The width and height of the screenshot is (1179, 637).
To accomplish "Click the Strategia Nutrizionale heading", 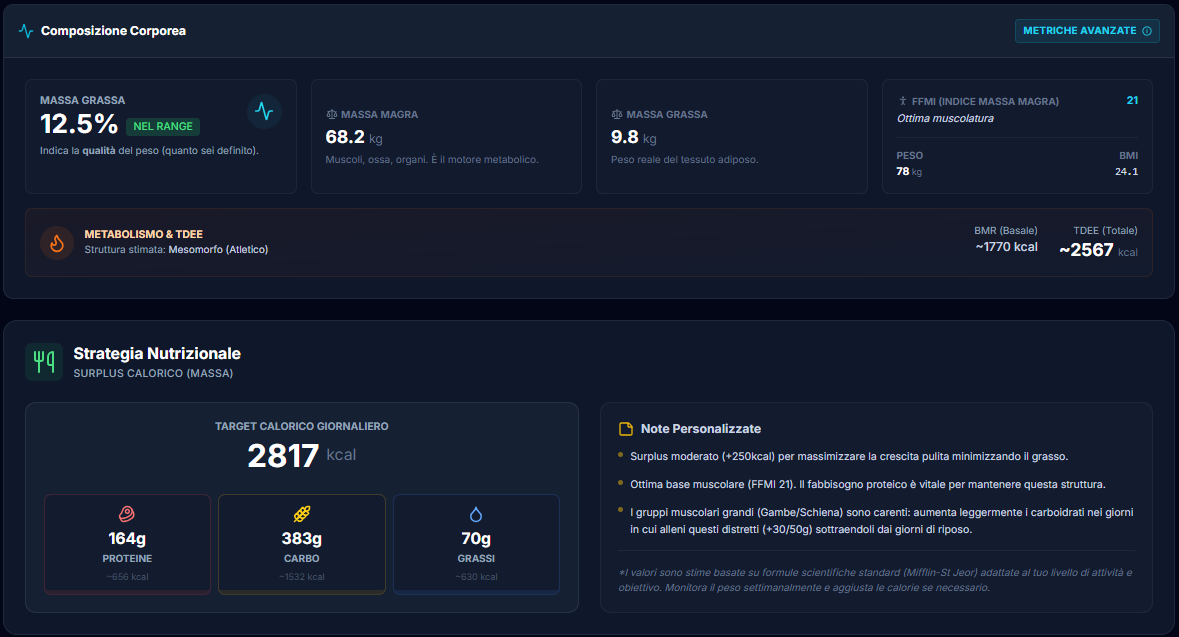I will [157, 353].
